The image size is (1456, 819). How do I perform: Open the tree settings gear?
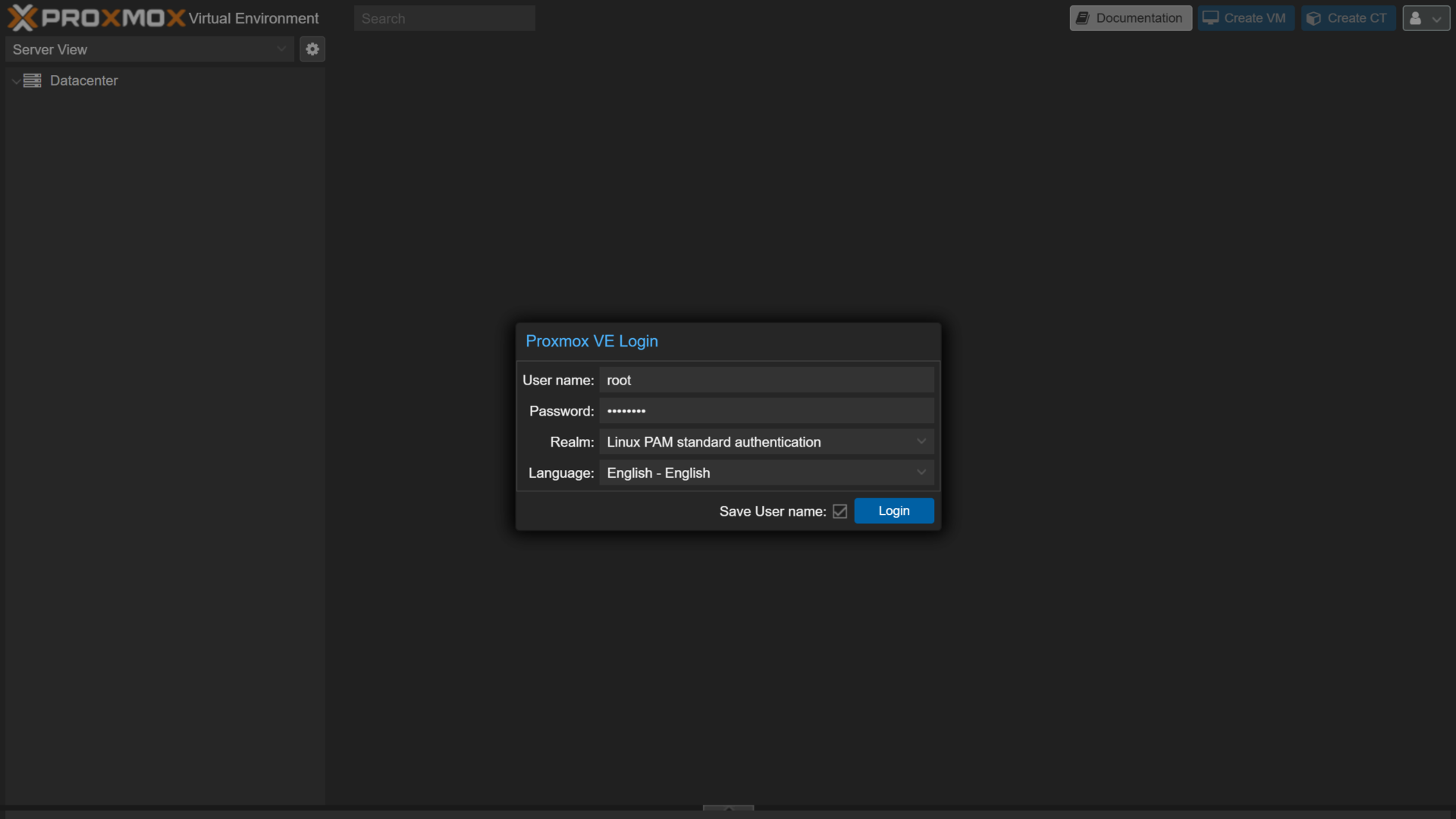click(x=312, y=49)
